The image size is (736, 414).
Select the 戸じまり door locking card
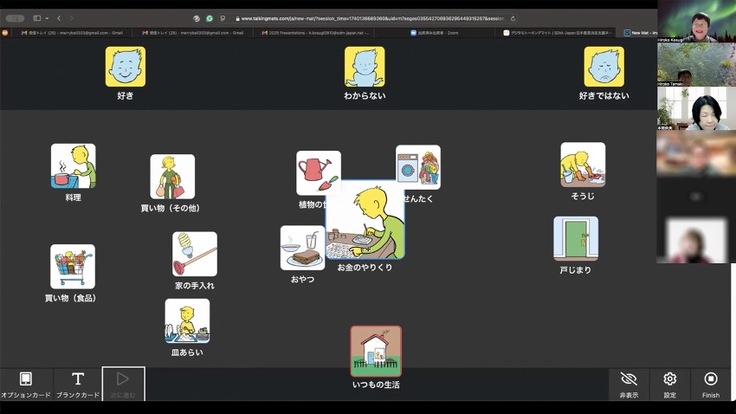click(576, 239)
